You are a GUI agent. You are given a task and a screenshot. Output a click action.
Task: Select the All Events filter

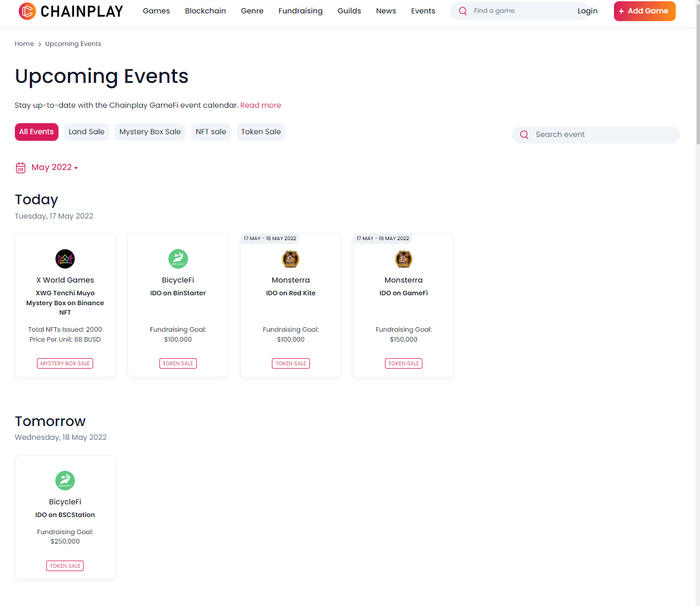coord(36,132)
